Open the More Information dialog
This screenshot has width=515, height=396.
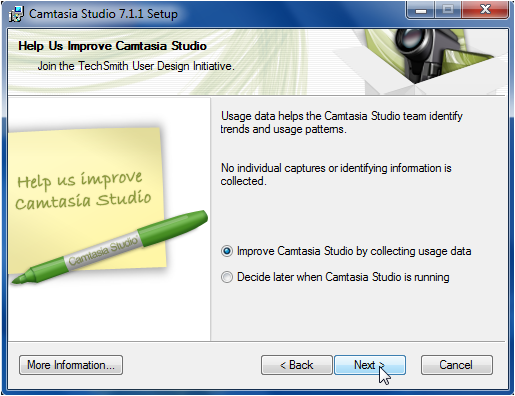[x=71, y=365]
